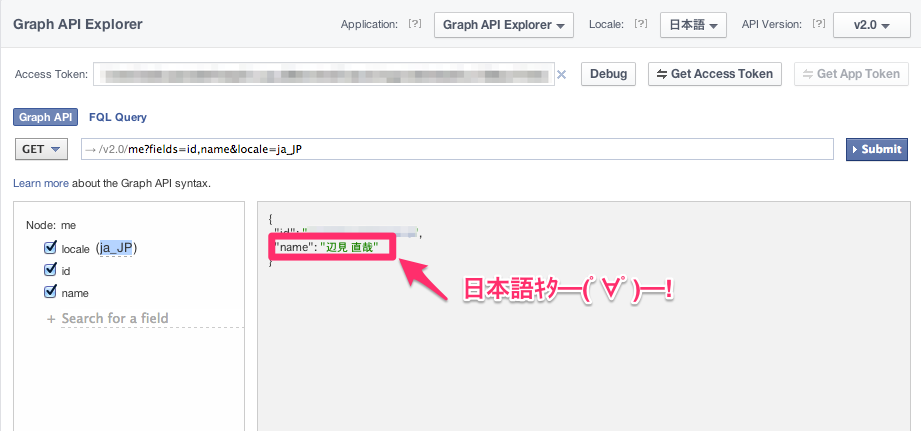This screenshot has height=431, width=921.
Task: Click the Node: me label
Action: [51, 225]
